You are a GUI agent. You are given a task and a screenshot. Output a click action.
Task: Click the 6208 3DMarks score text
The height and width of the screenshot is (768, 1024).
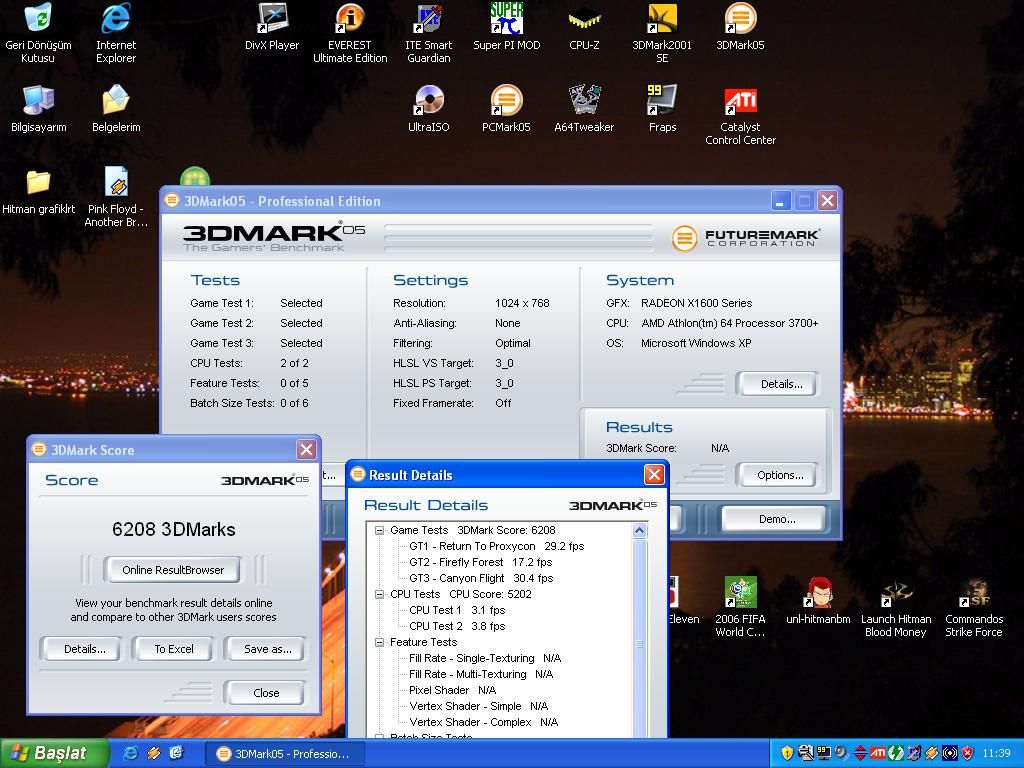coord(173,529)
